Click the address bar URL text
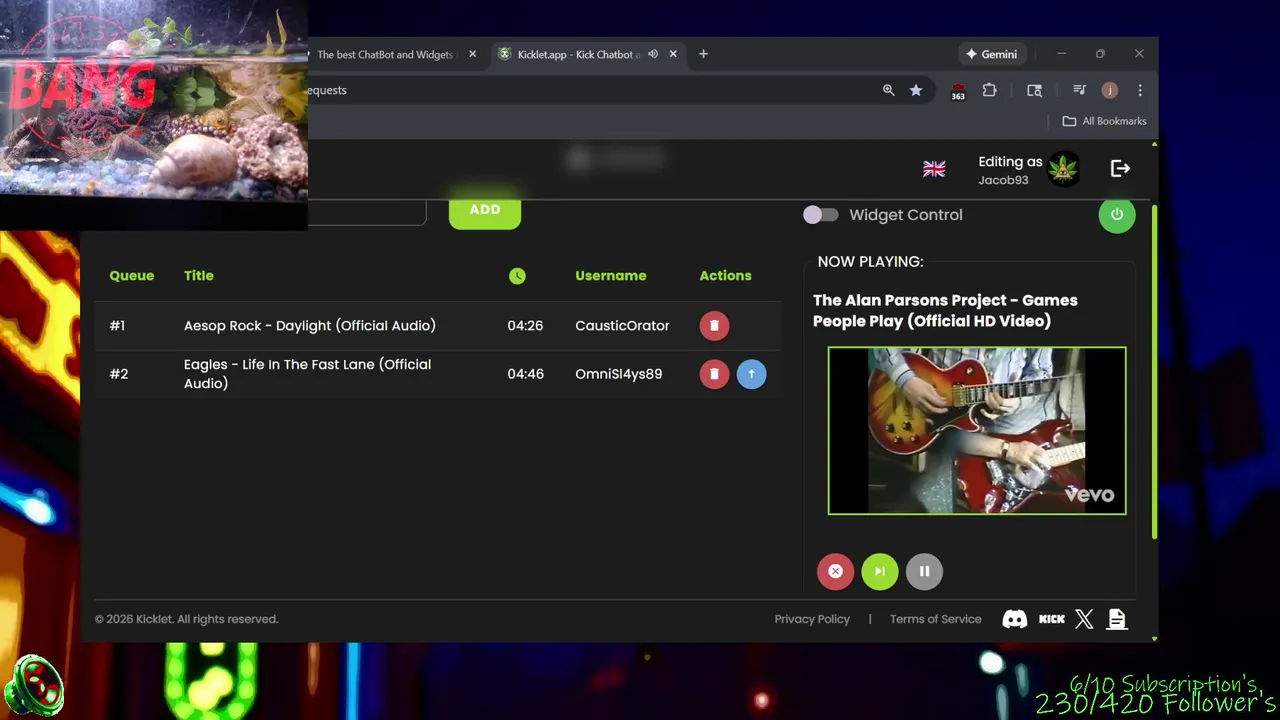The image size is (1280, 720). tap(327, 90)
